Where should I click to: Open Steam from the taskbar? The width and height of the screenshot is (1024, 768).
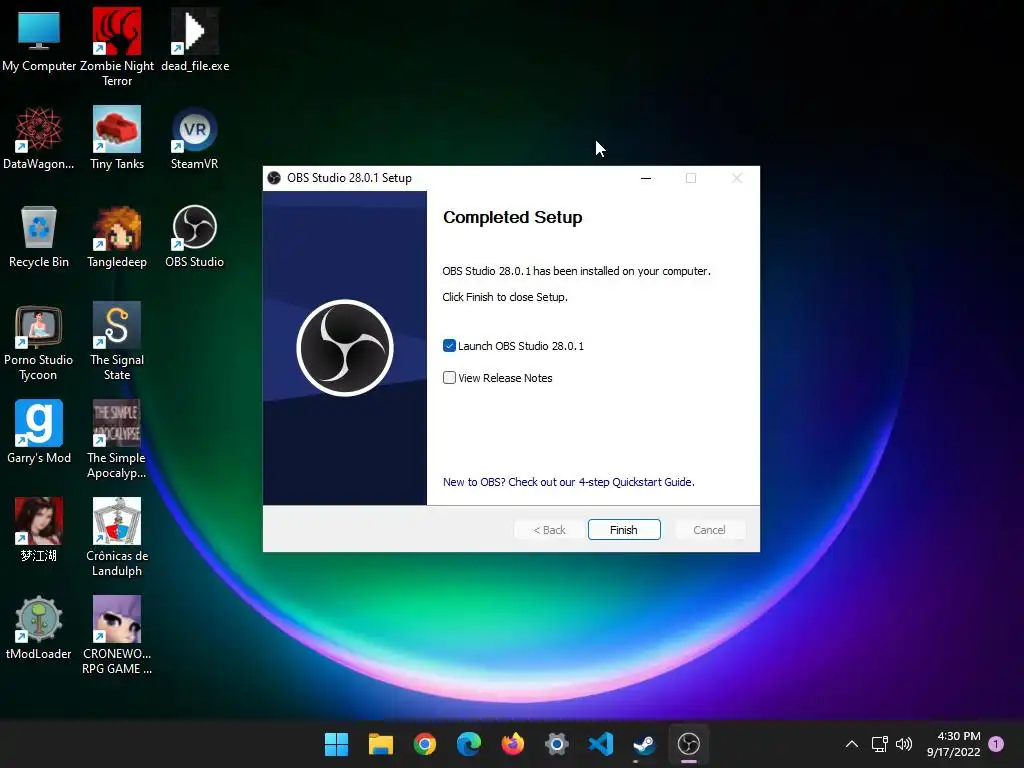pyautogui.click(x=645, y=744)
